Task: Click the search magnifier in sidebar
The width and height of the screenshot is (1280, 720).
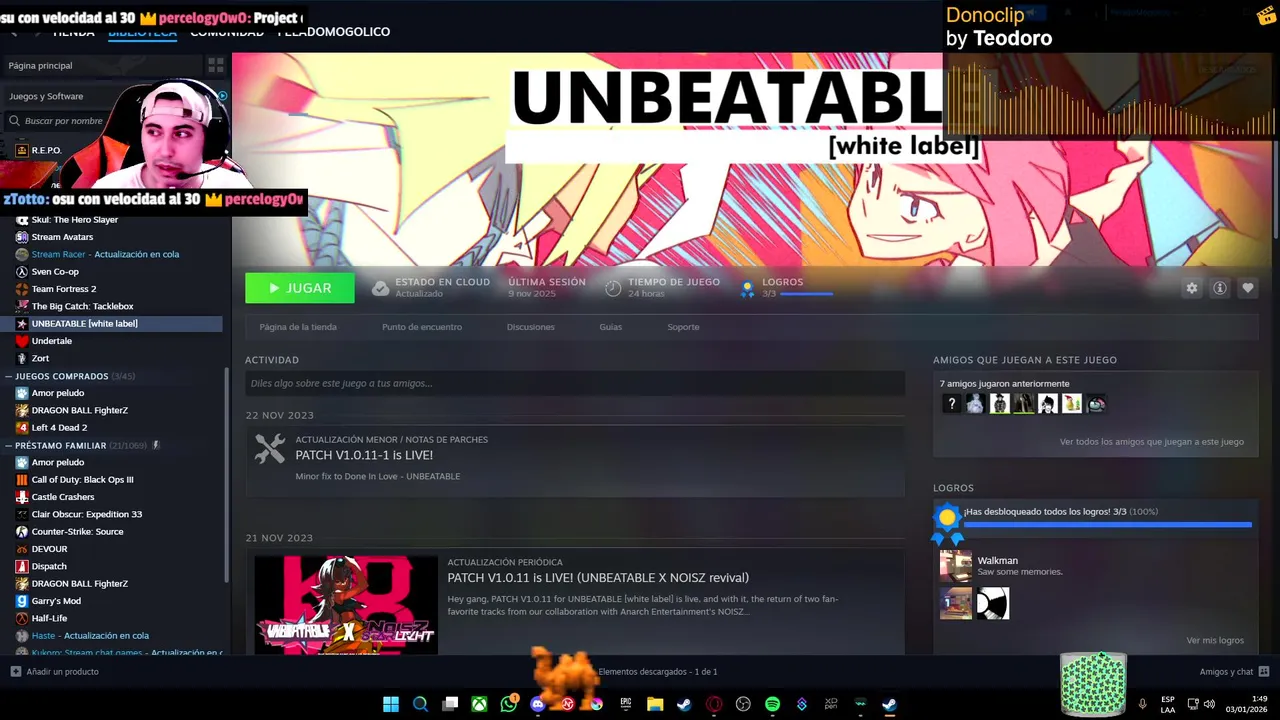Action: tap(15, 121)
